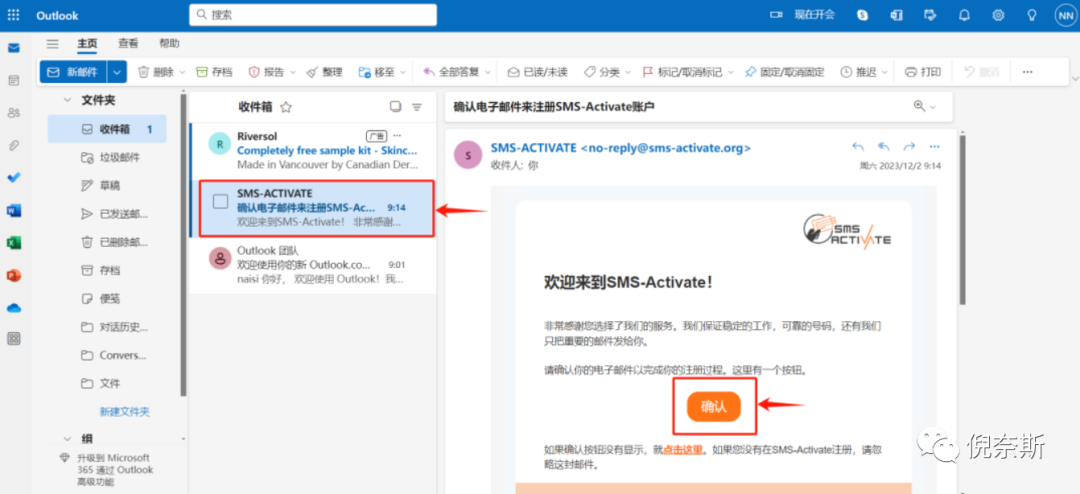Open OneDrive cloud icon in sidebar
1080x494 pixels.
tap(14, 307)
